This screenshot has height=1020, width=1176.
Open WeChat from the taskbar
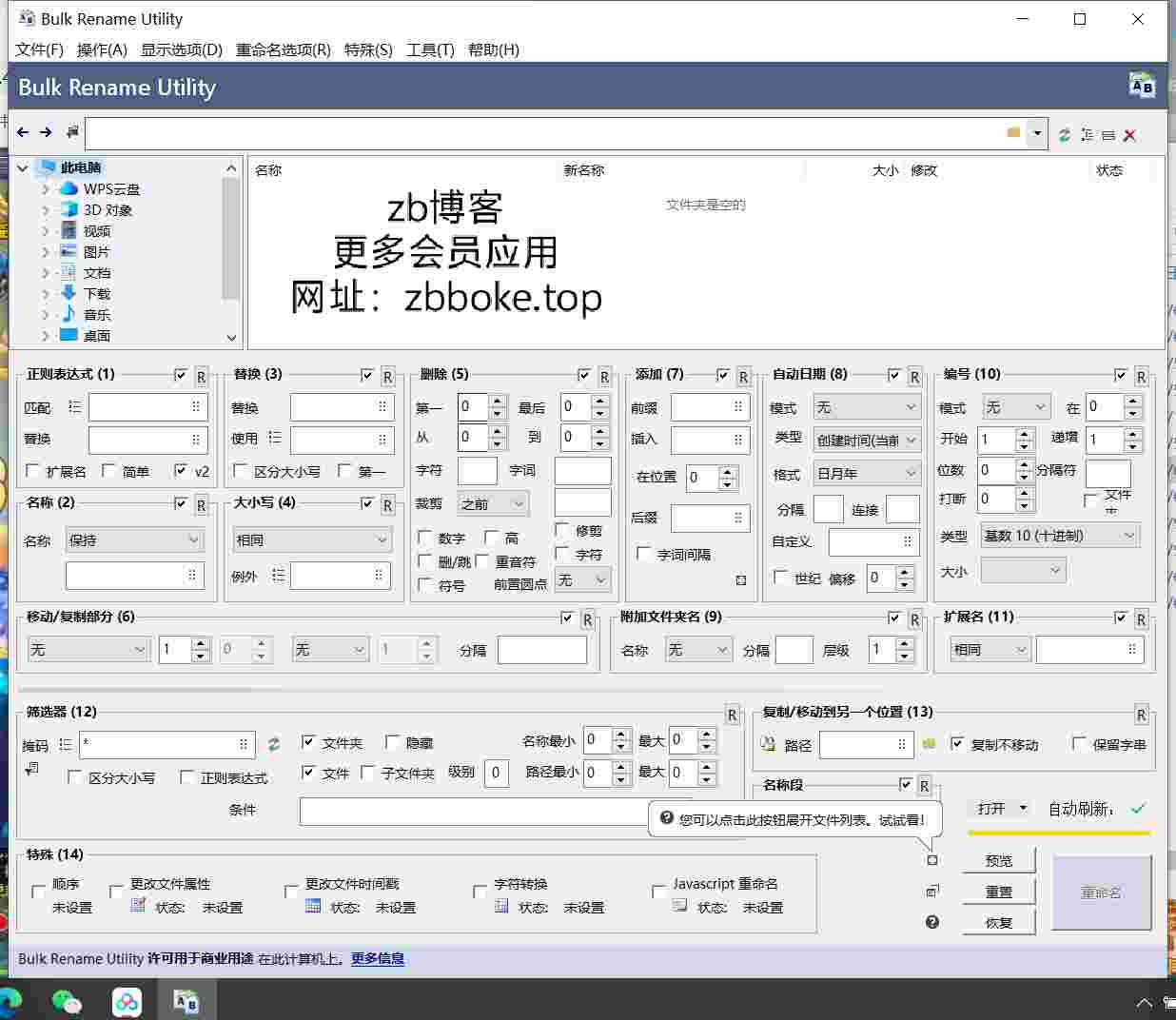[x=67, y=1000]
